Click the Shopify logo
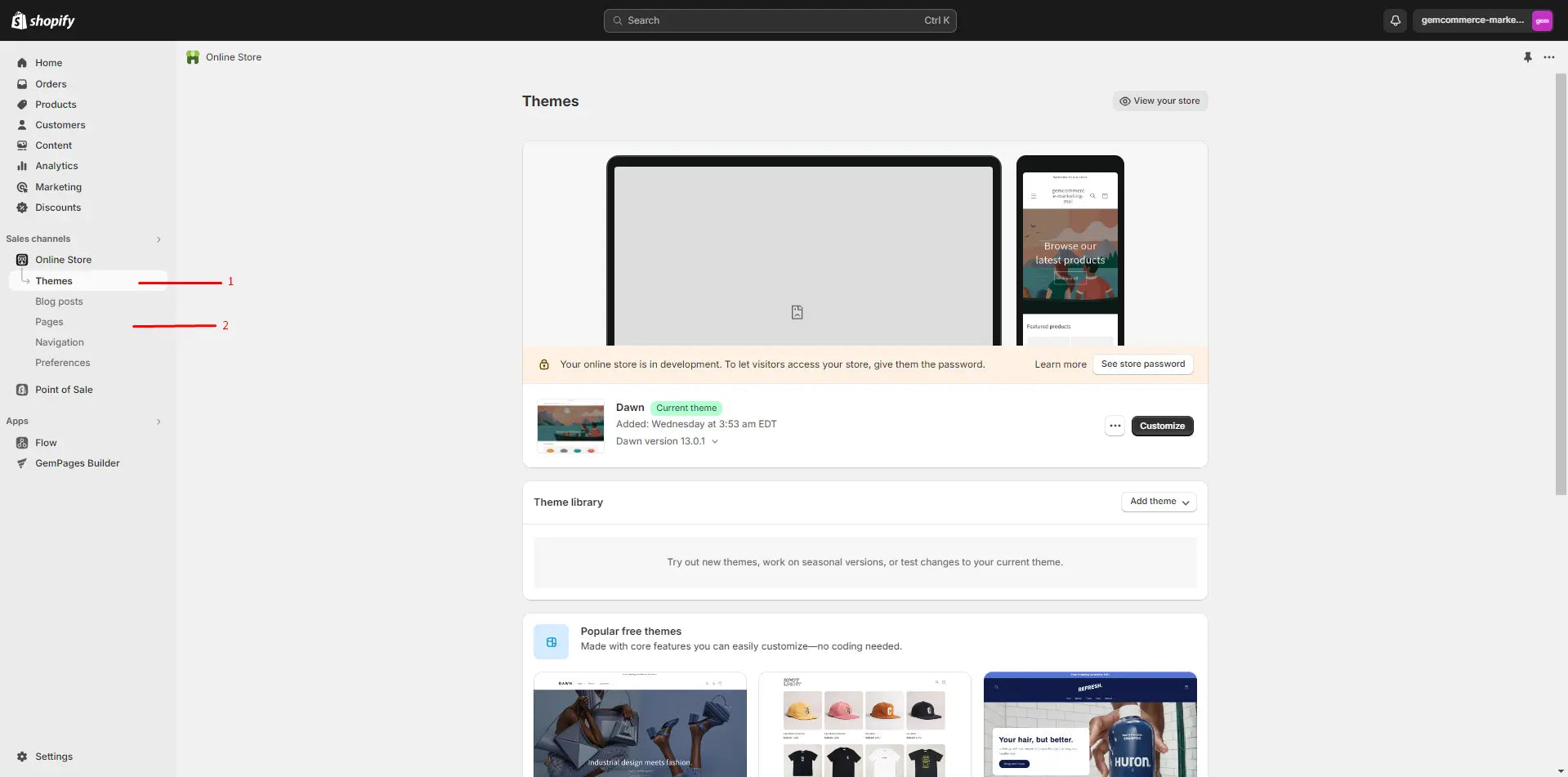 pos(43,20)
